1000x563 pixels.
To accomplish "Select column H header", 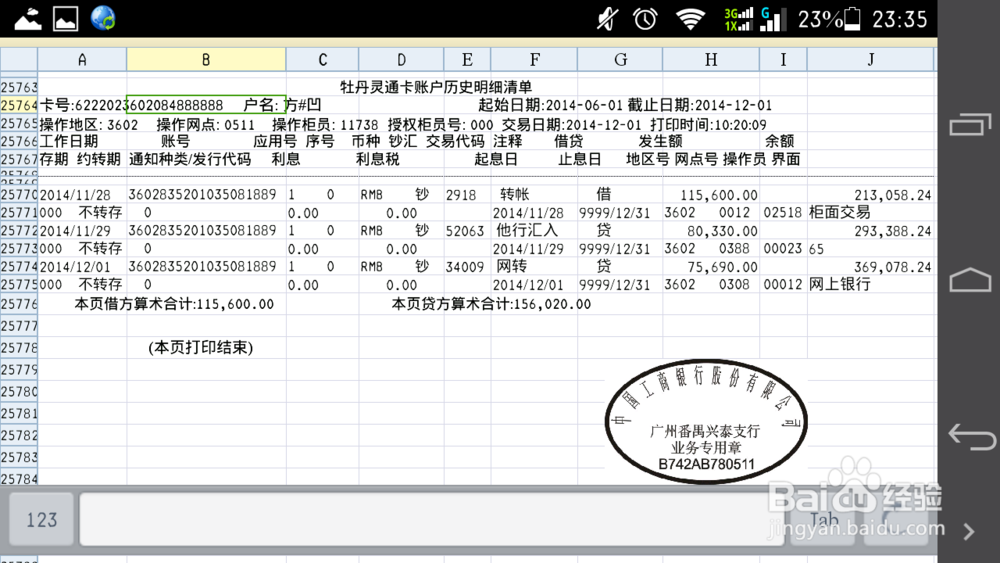I will [711, 59].
